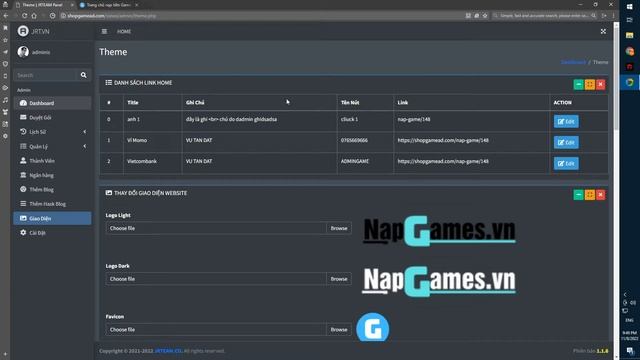
Task: Expand the Lịch Sử sidebar submenu arrow
Action: point(84,132)
